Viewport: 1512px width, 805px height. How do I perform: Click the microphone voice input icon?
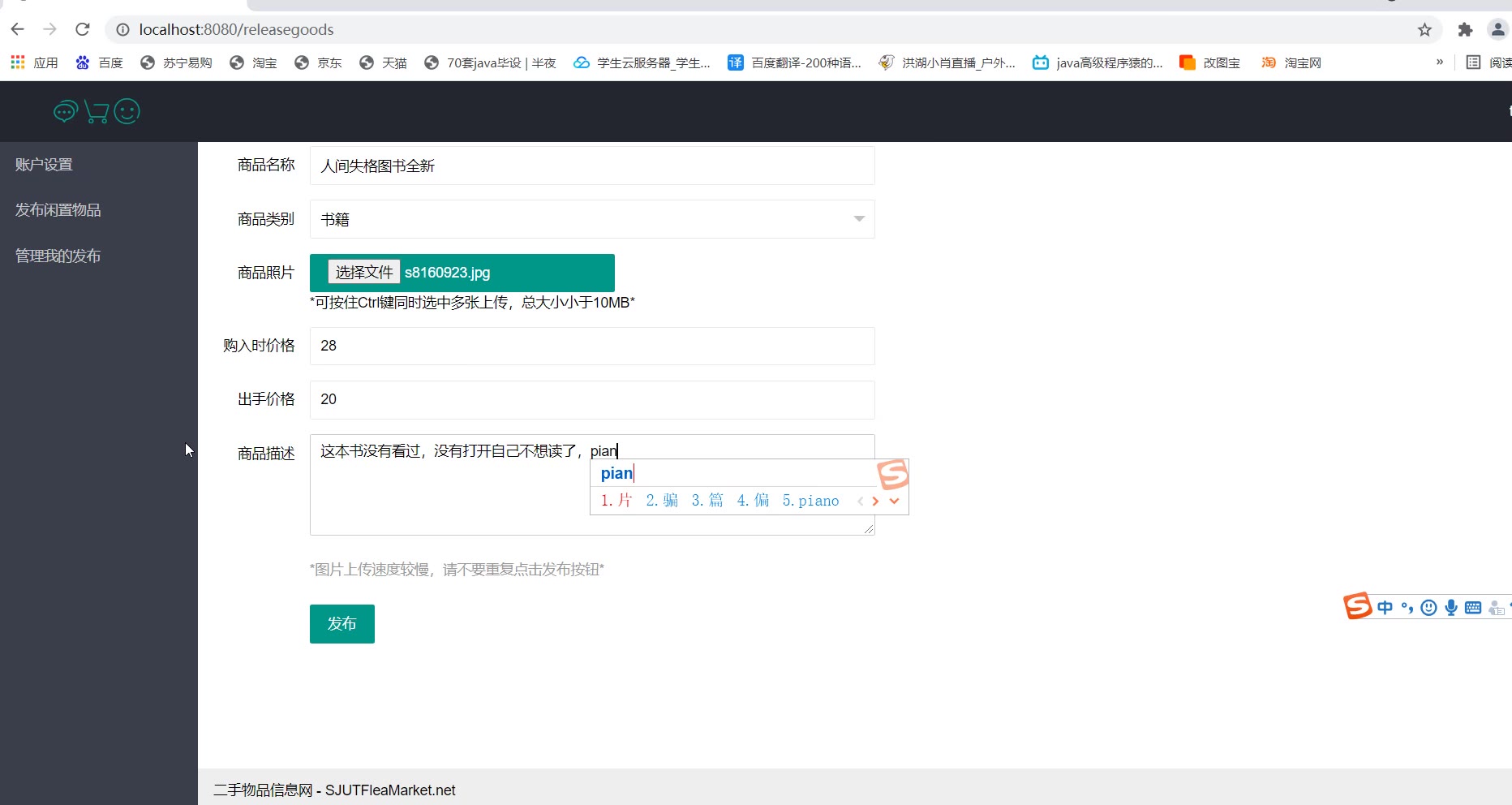[x=1451, y=607]
